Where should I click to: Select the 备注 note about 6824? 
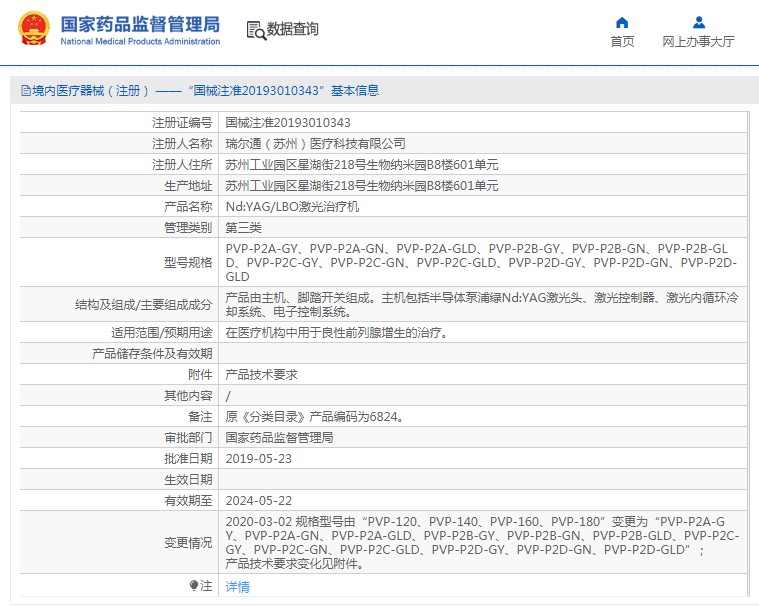(314, 417)
